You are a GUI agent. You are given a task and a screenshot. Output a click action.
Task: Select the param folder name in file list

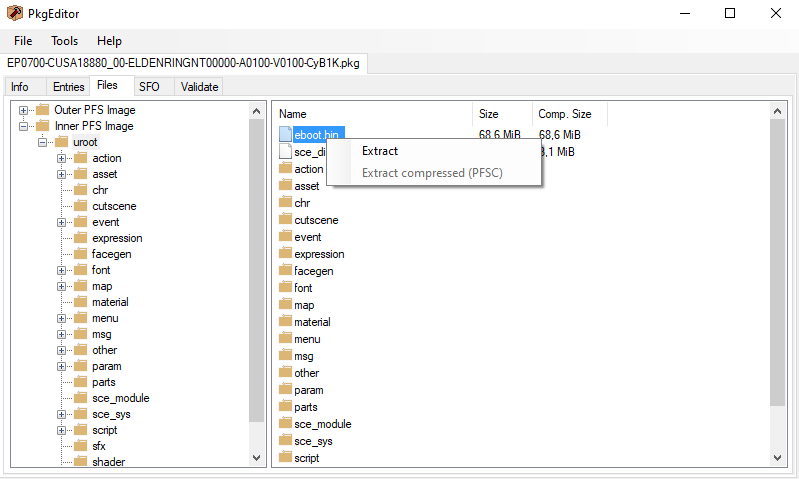pos(309,390)
